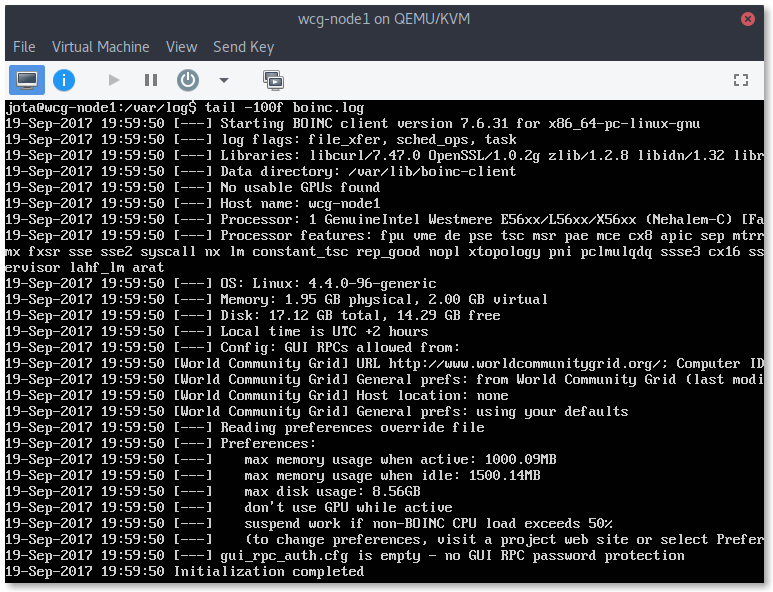The image size is (773, 592).
Task: Click the 'ervisor lahf_lm arat' line
Action: point(85,268)
